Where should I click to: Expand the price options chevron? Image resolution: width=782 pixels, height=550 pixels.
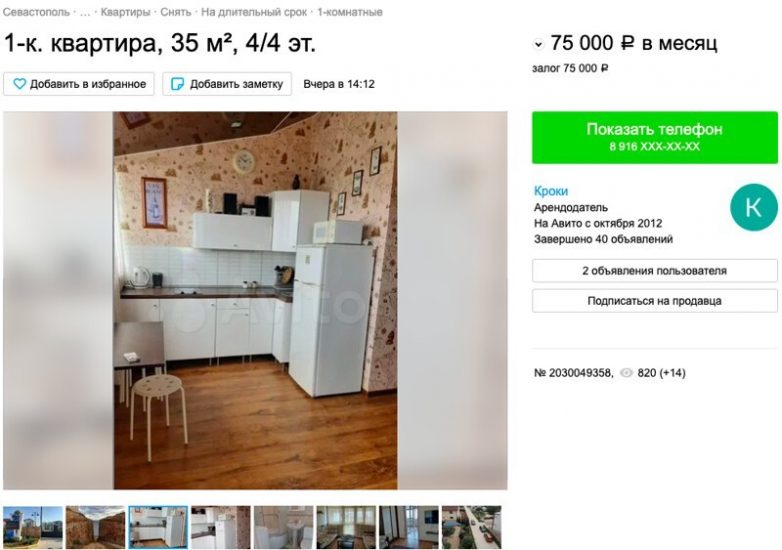tap(538, 44)
